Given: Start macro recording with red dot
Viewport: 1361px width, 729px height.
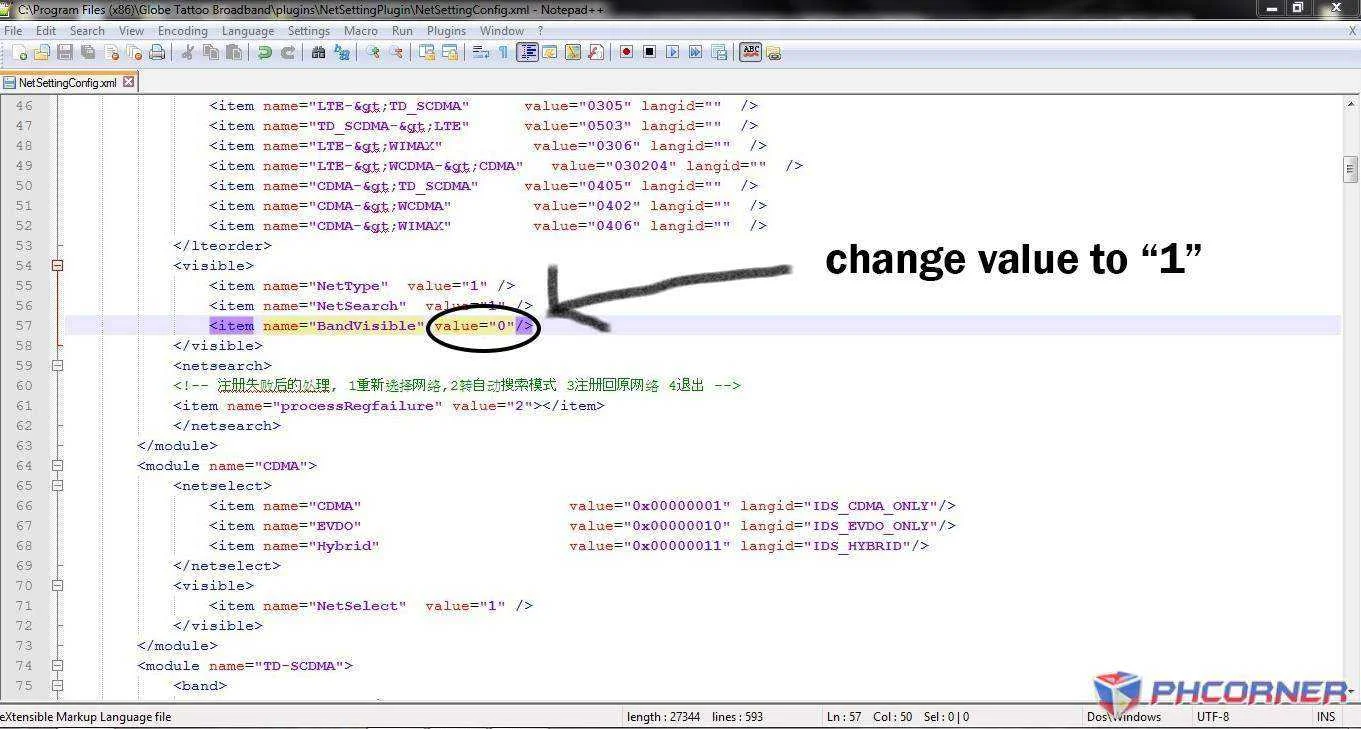Looking at the screenshot, I should [626, 52].
